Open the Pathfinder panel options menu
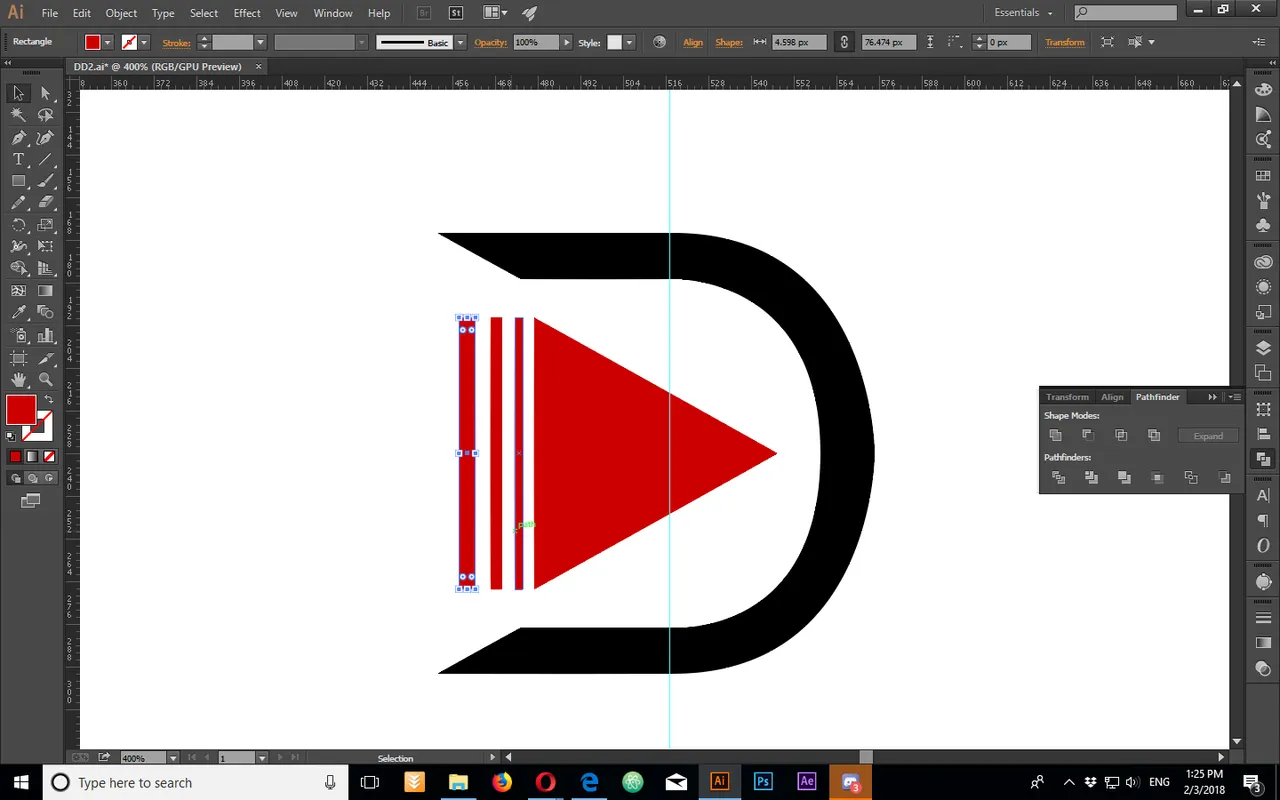 point(1236,397)
